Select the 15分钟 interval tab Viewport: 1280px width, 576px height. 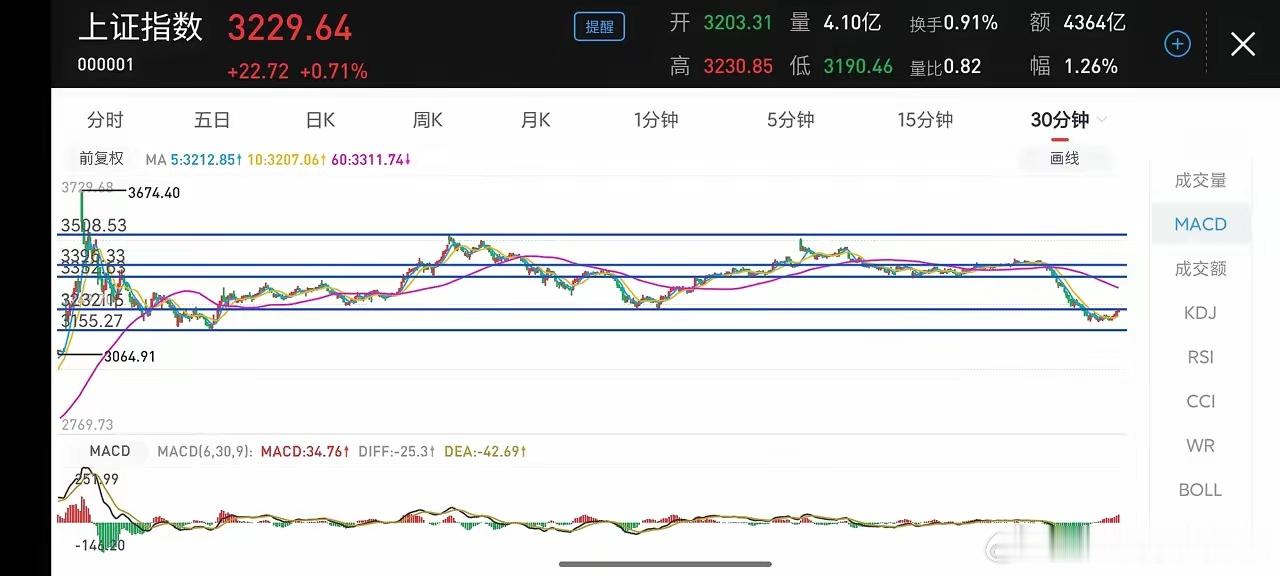[x=925, y=120]
